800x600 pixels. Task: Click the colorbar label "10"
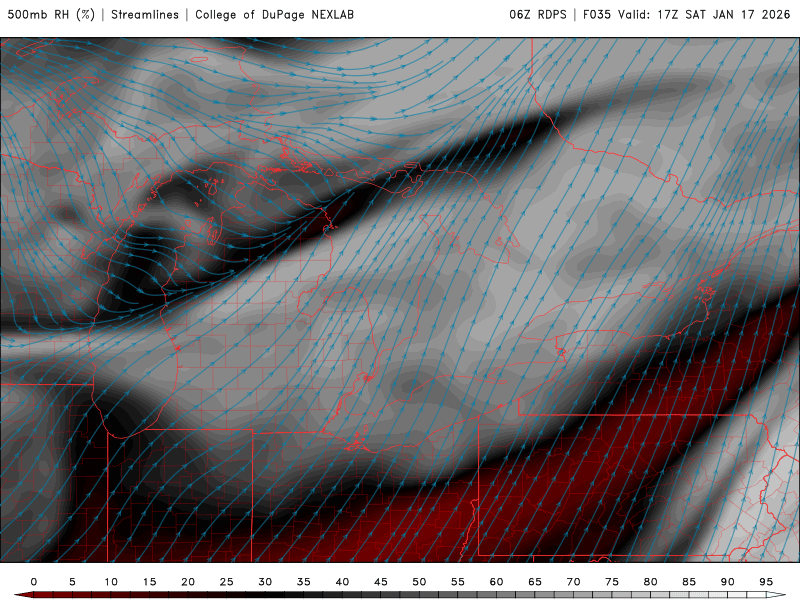111,582
